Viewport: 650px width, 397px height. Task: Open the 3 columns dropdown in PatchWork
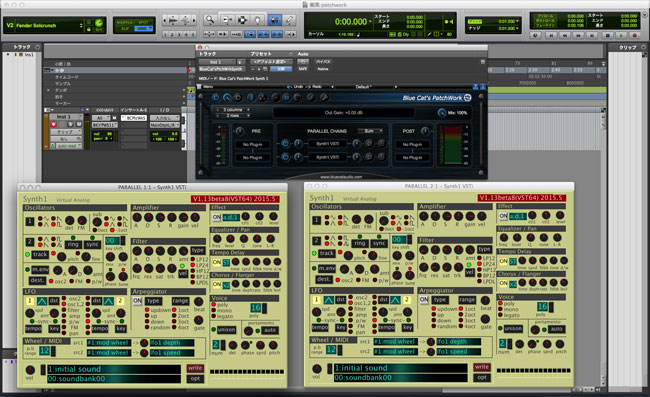[x=233, y=110]
